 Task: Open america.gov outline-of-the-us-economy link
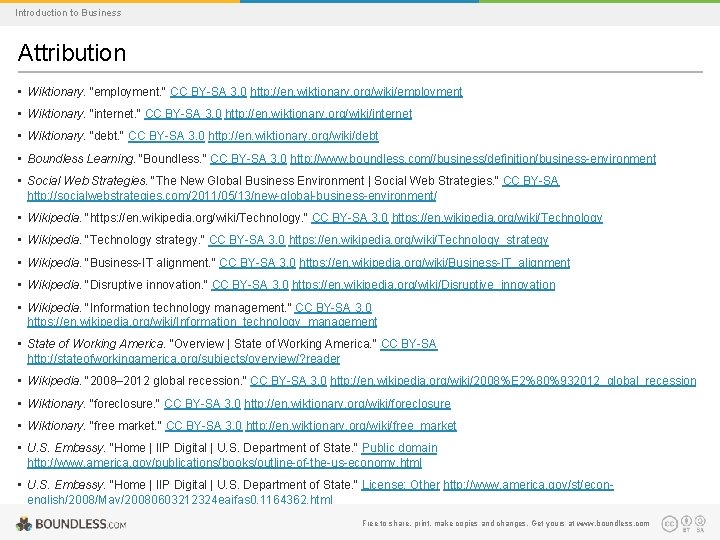[225, 462]
